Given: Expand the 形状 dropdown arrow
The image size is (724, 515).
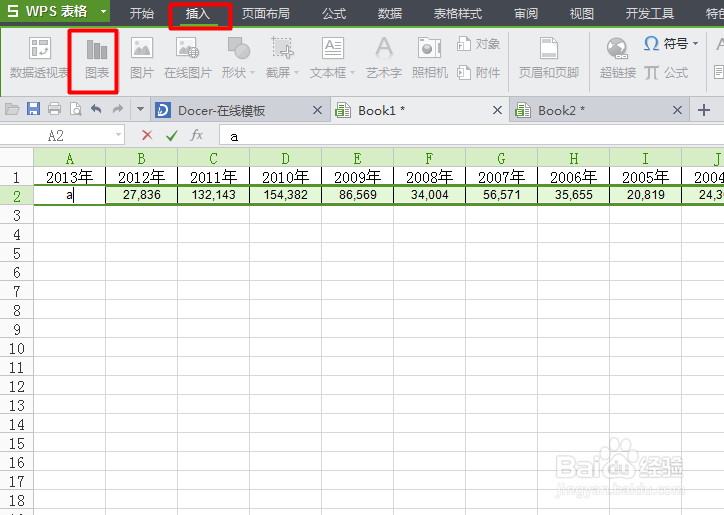Looking at the screenshot, I should 253,73.
